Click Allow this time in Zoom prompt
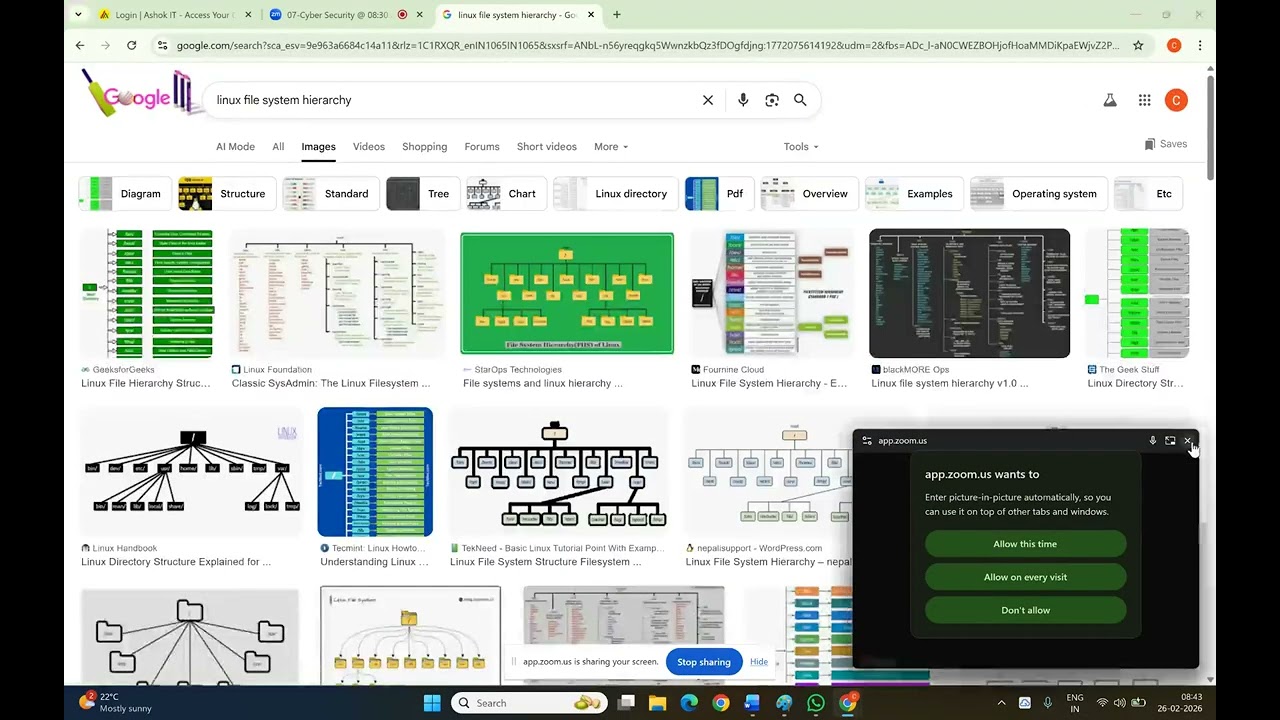This screenshot has height=720, width=1280. 1025,544
